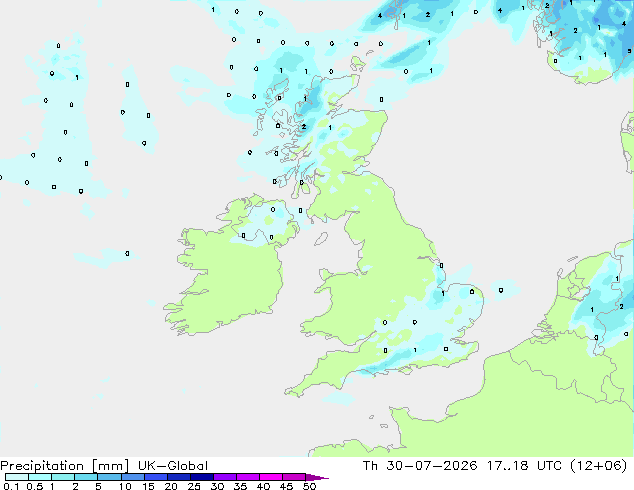Click the legend label '50'
Screen dimensions: 634x490
[309, 486]
